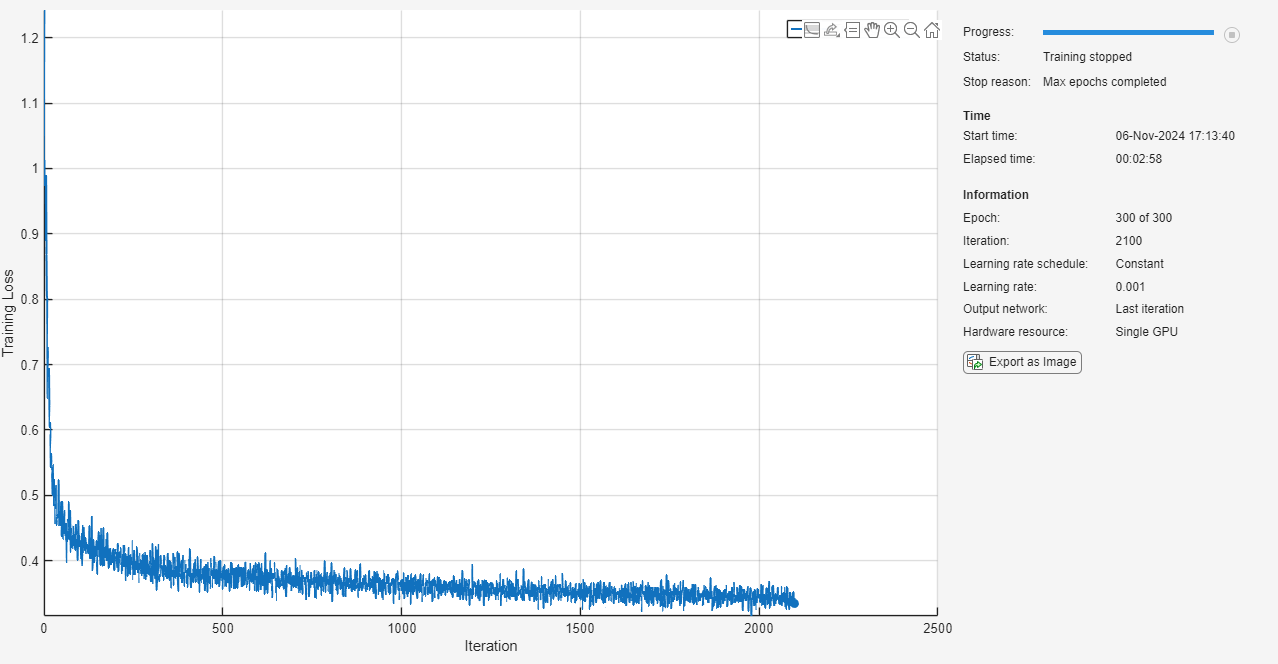Click the x-axis tick label "500"

click(x=222, y=629)
